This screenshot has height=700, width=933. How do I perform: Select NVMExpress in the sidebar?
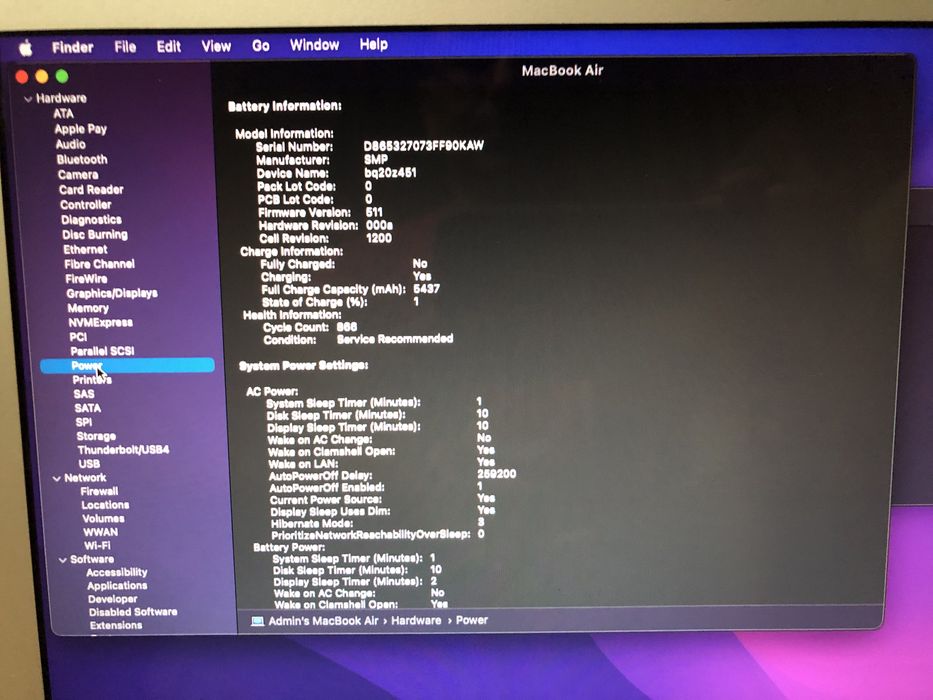pyautogui.click(x=101, y=323)
